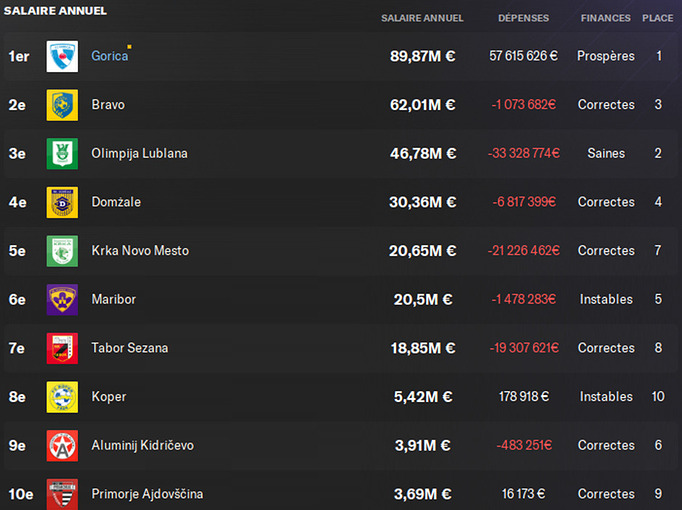This screenshot has height=510, width=682.
Task: Open the Primorje Ajdovščina team name
Action: click(147, 494)
